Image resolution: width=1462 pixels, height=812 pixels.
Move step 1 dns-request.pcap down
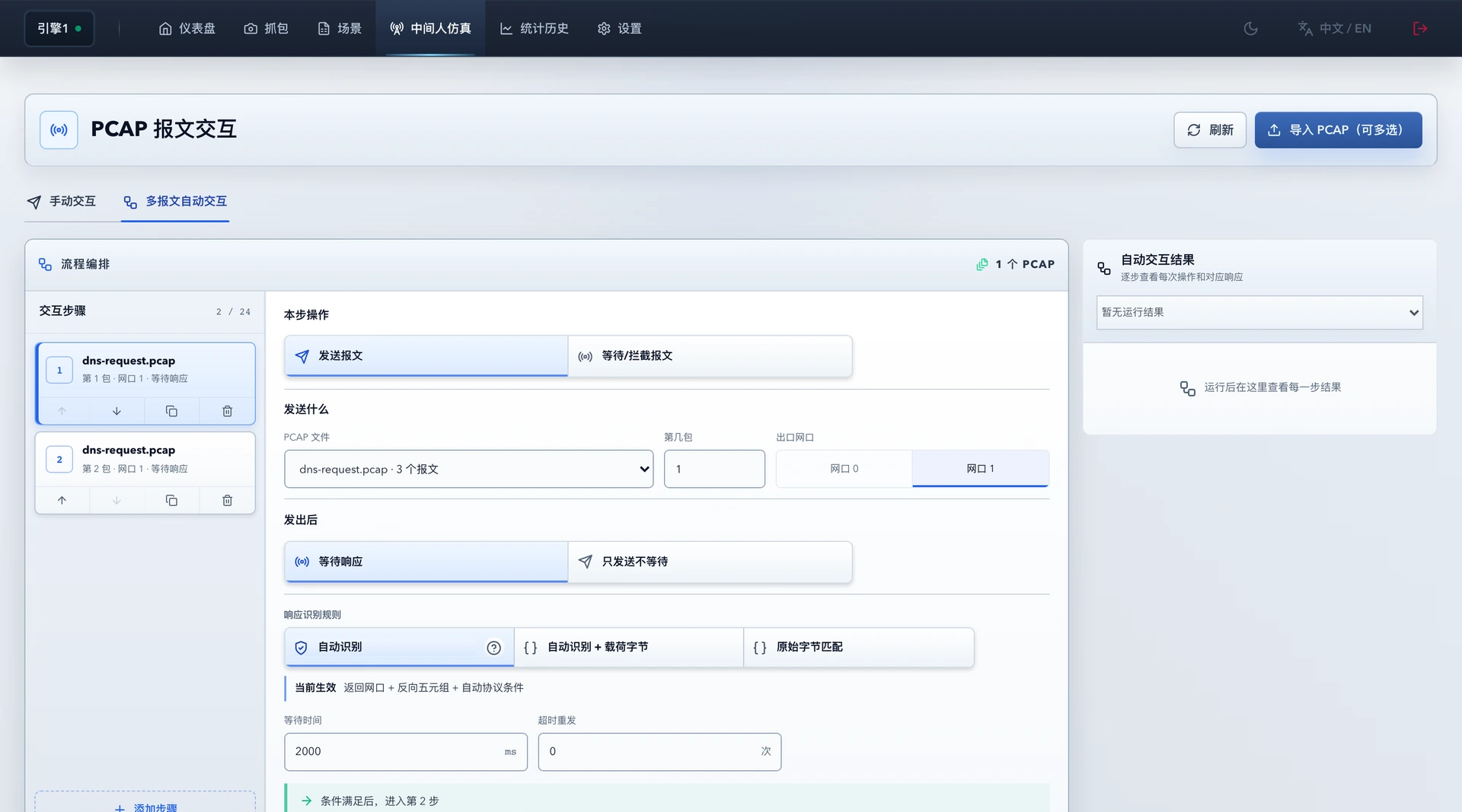click(117, 411)
